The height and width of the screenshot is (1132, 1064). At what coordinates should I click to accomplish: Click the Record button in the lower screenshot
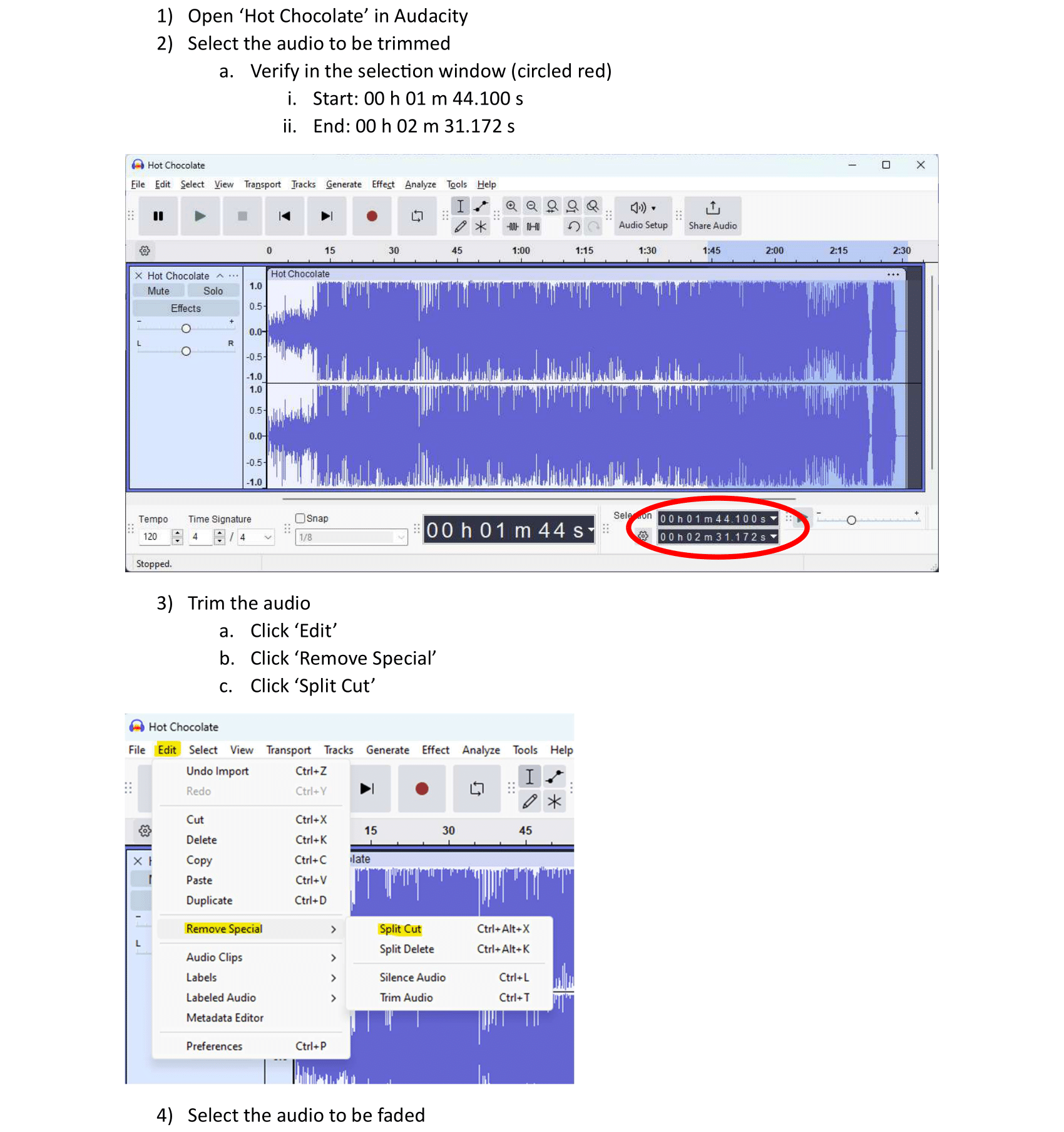coord(422,788)
